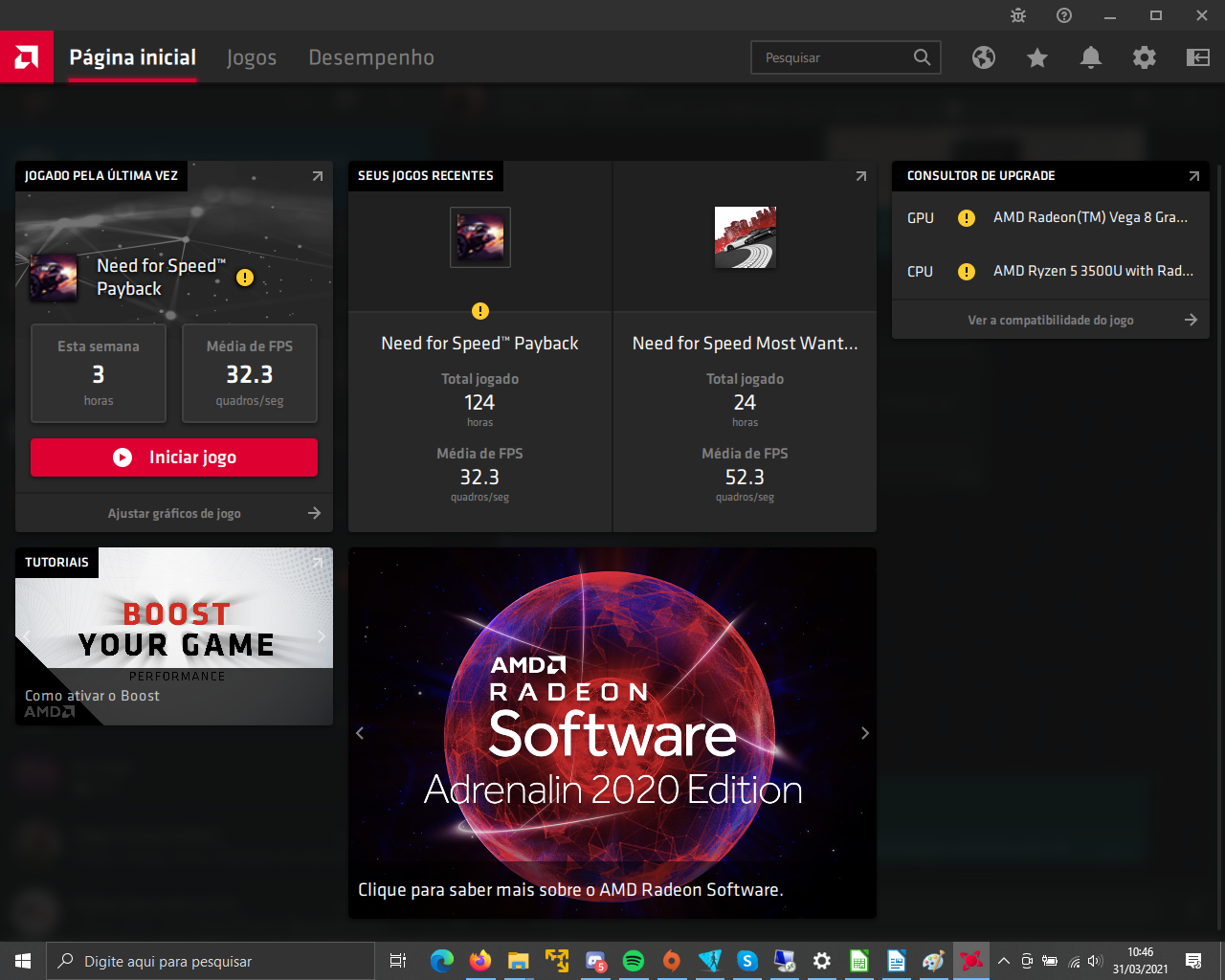The width and height of the screenshot is (1225, 980).
Task: Open Radeon settings gear icon
Action: pyautogui.click(x=1145, y=57)
